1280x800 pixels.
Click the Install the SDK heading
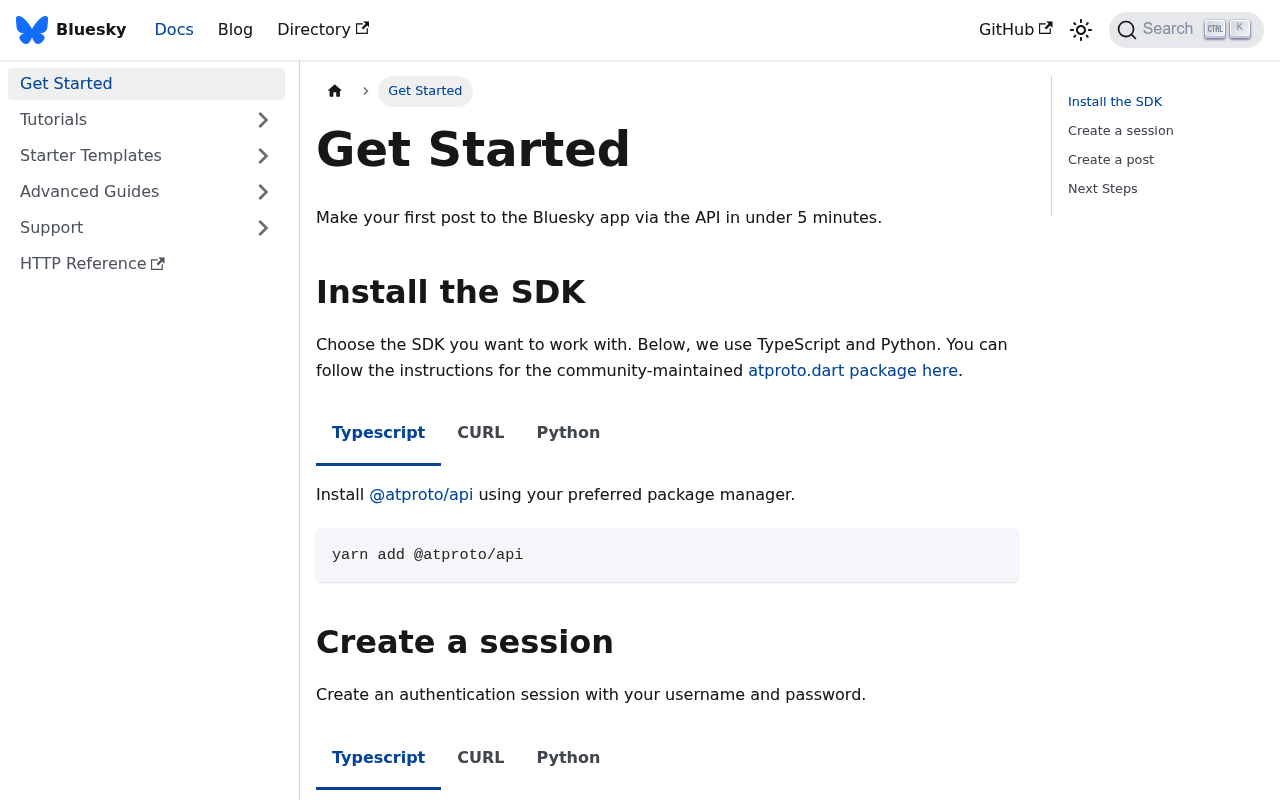(450, 292)
